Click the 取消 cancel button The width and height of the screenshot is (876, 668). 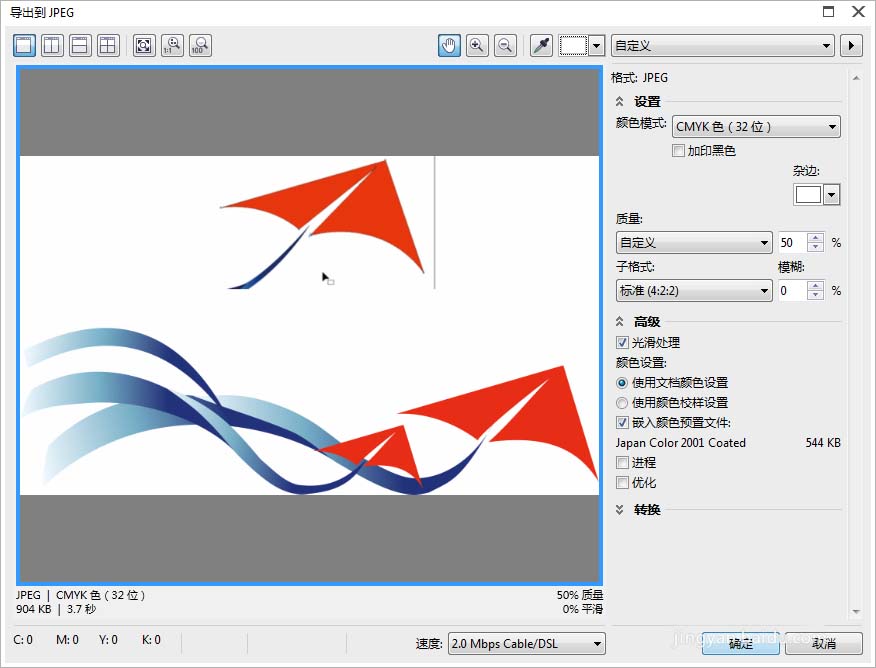click(824, 643)
